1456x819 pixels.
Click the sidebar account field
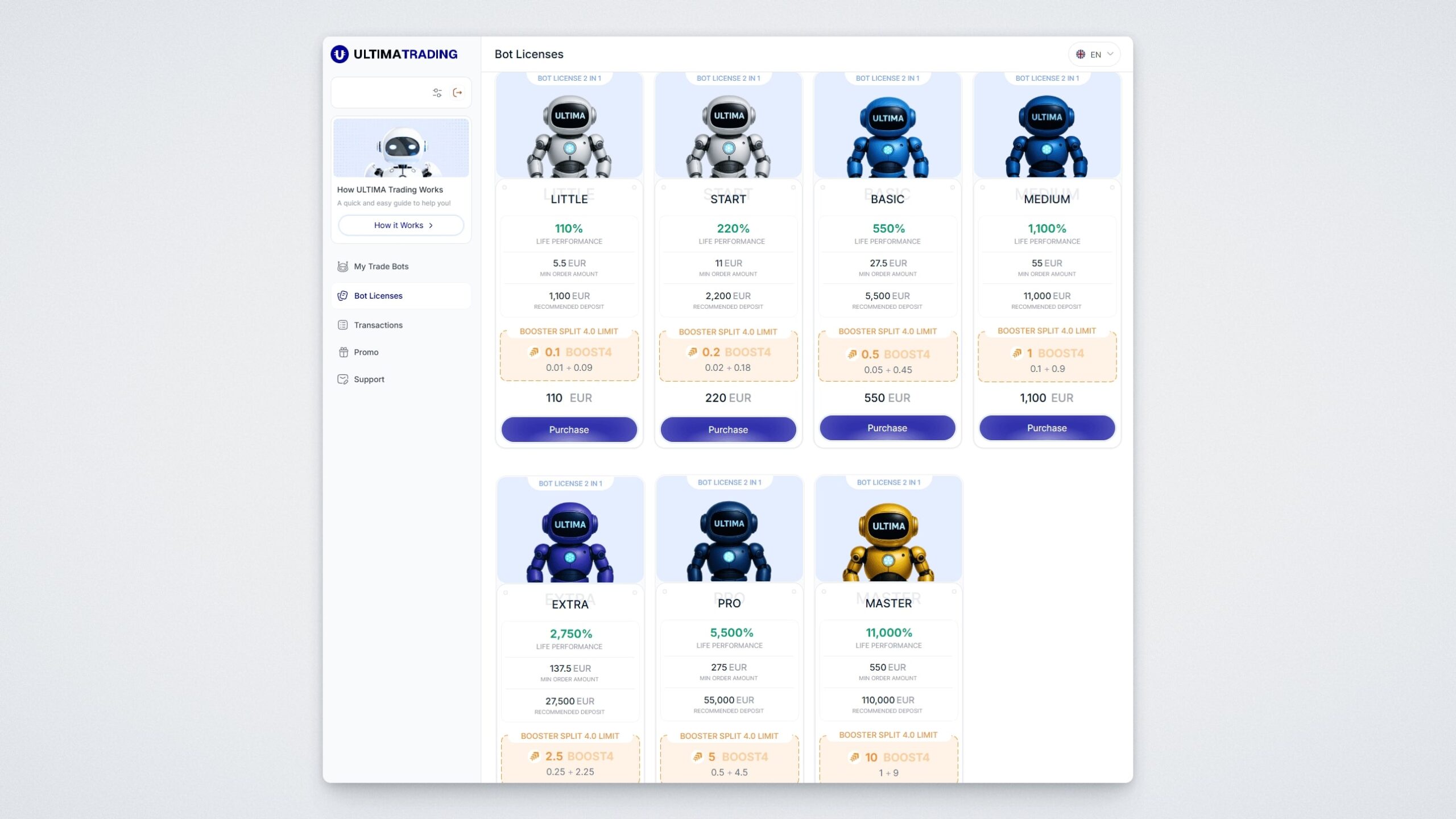click(x=401, y=93)
